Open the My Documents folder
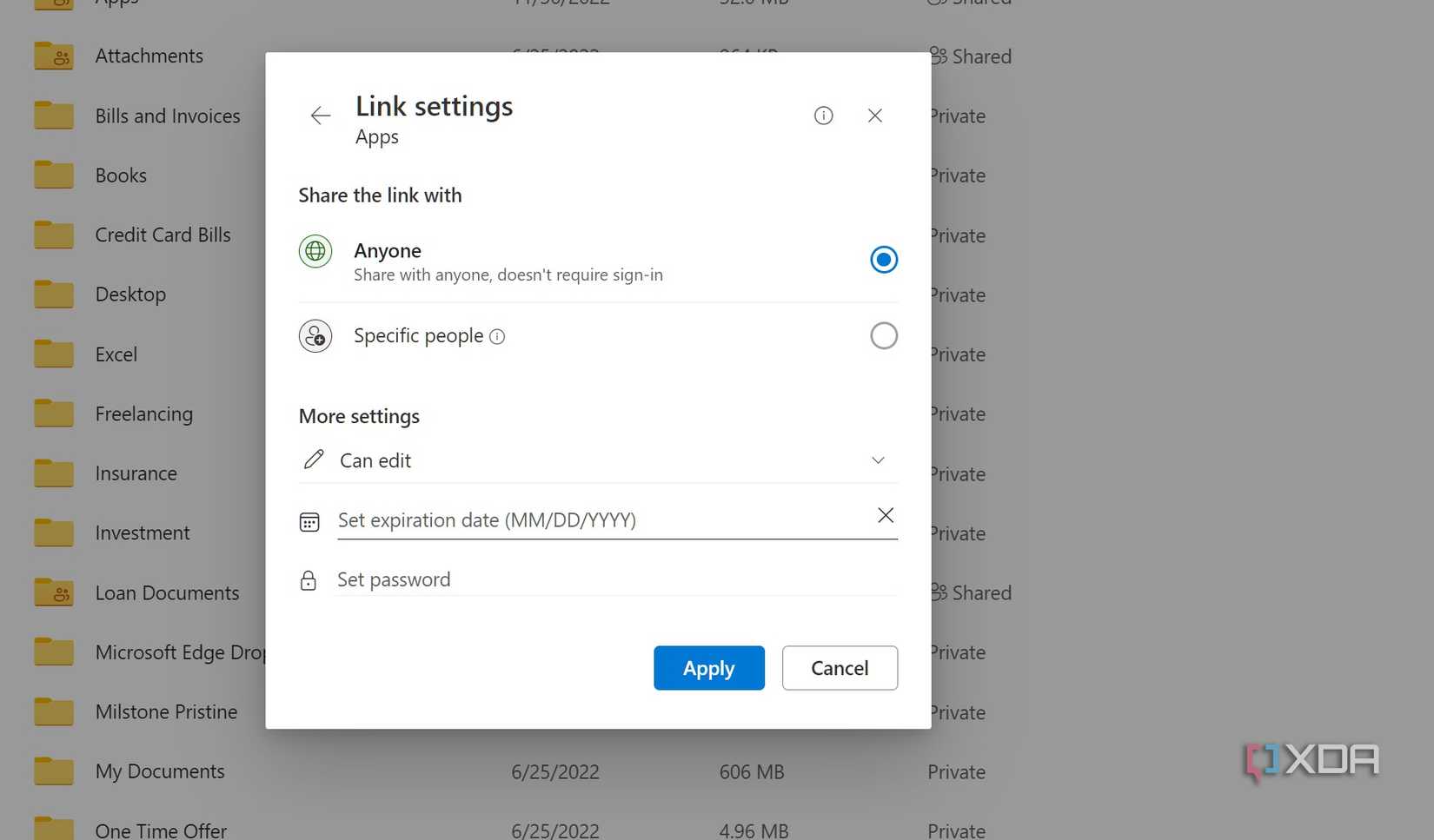This screenshot has width=1434, height=840. click(159, 771)
